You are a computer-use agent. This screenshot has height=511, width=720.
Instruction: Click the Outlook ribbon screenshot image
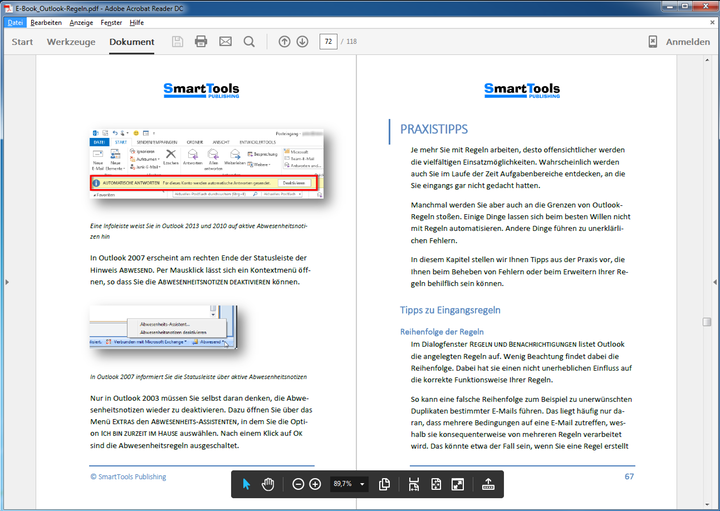207,164
